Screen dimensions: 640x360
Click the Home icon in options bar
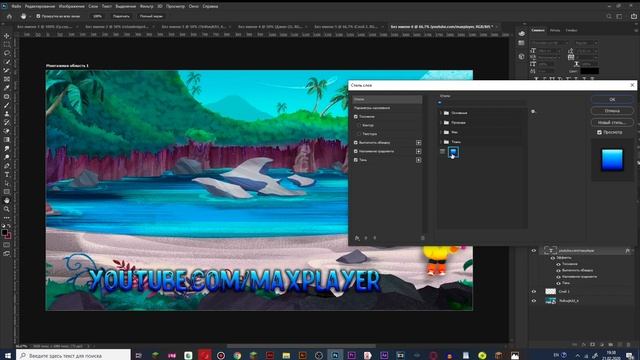pyautogui.click(x=9, y=16)
